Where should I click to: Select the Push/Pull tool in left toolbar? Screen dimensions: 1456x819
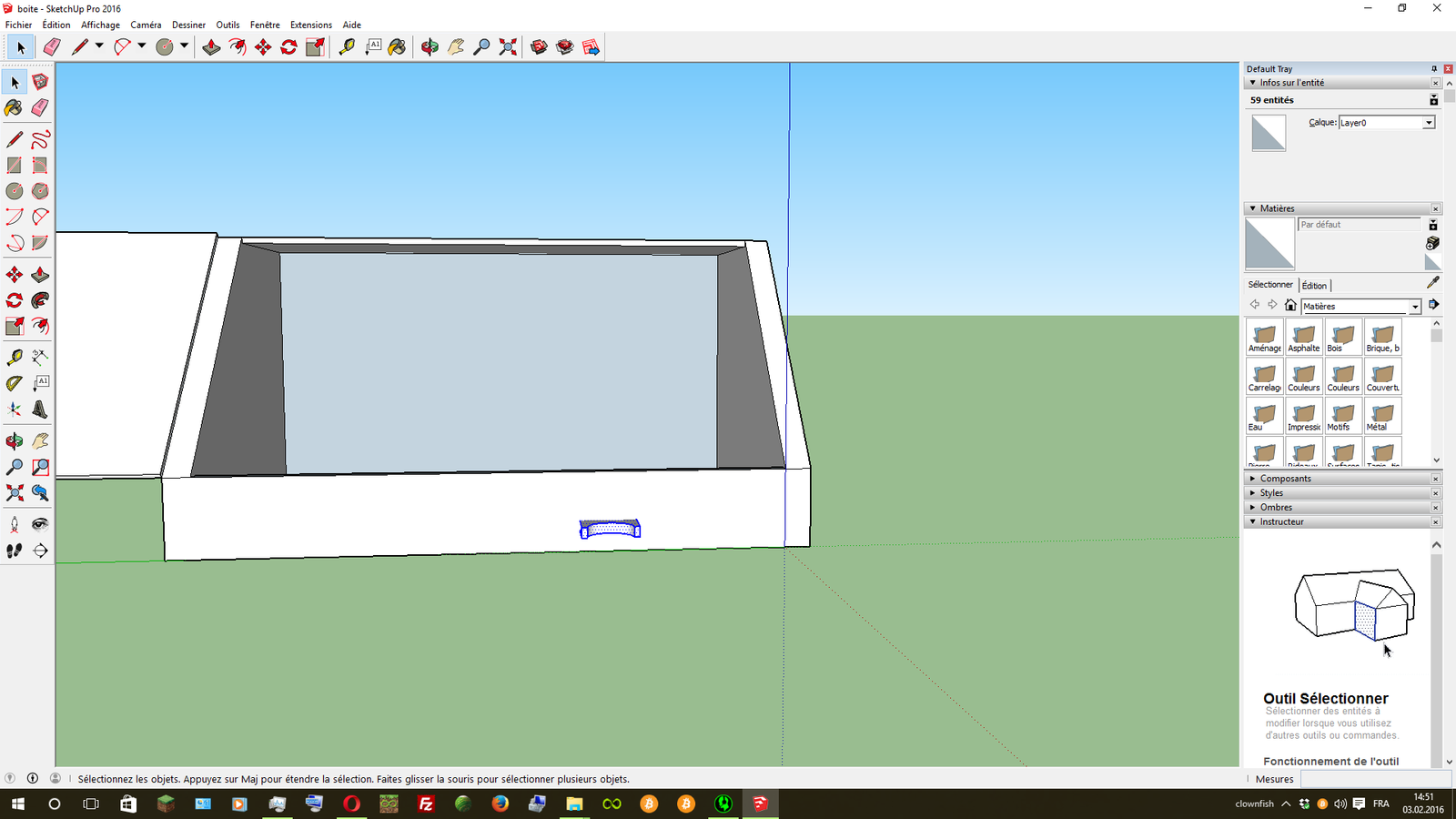40,275
